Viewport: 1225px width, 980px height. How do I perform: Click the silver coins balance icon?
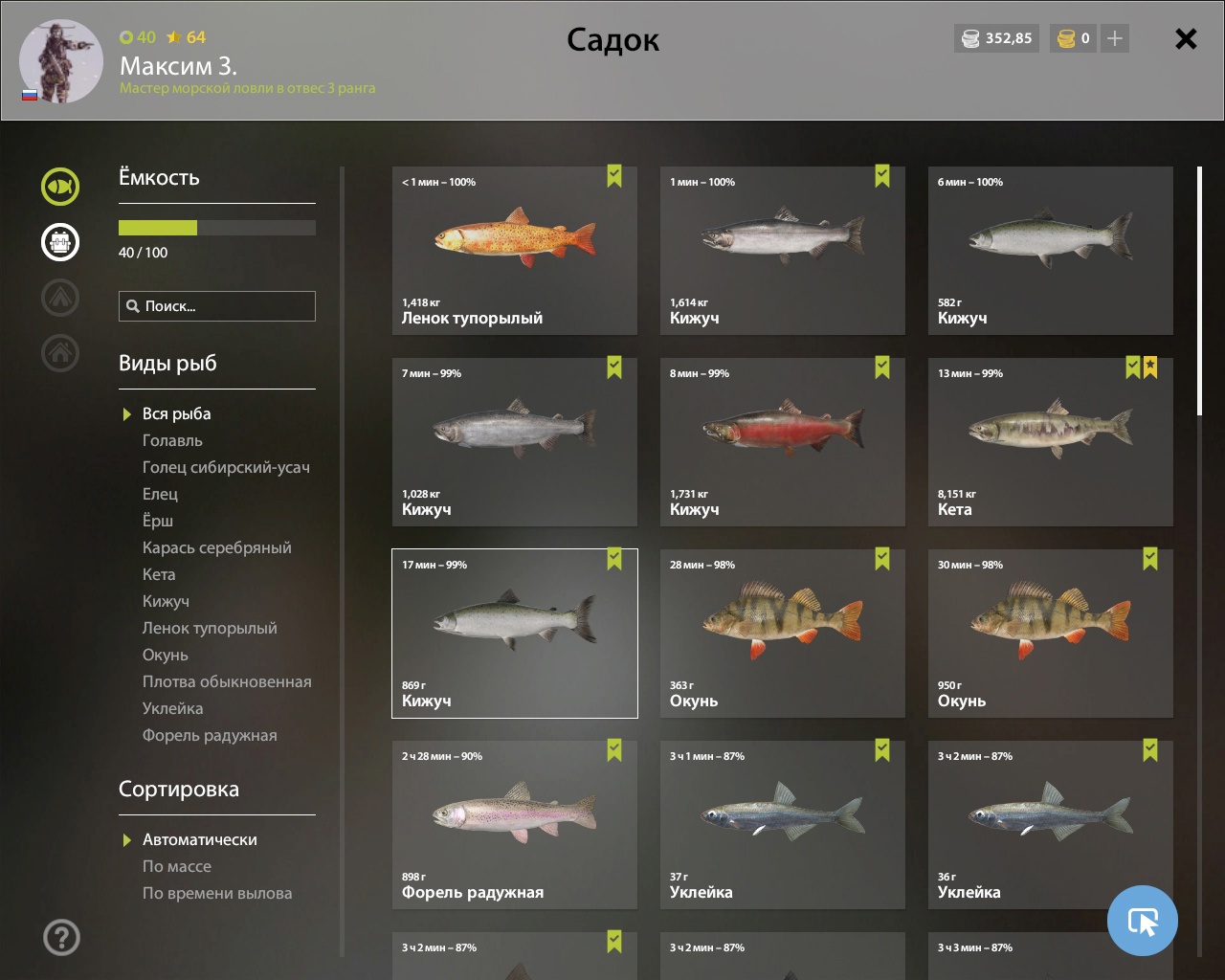click(970, 38)
